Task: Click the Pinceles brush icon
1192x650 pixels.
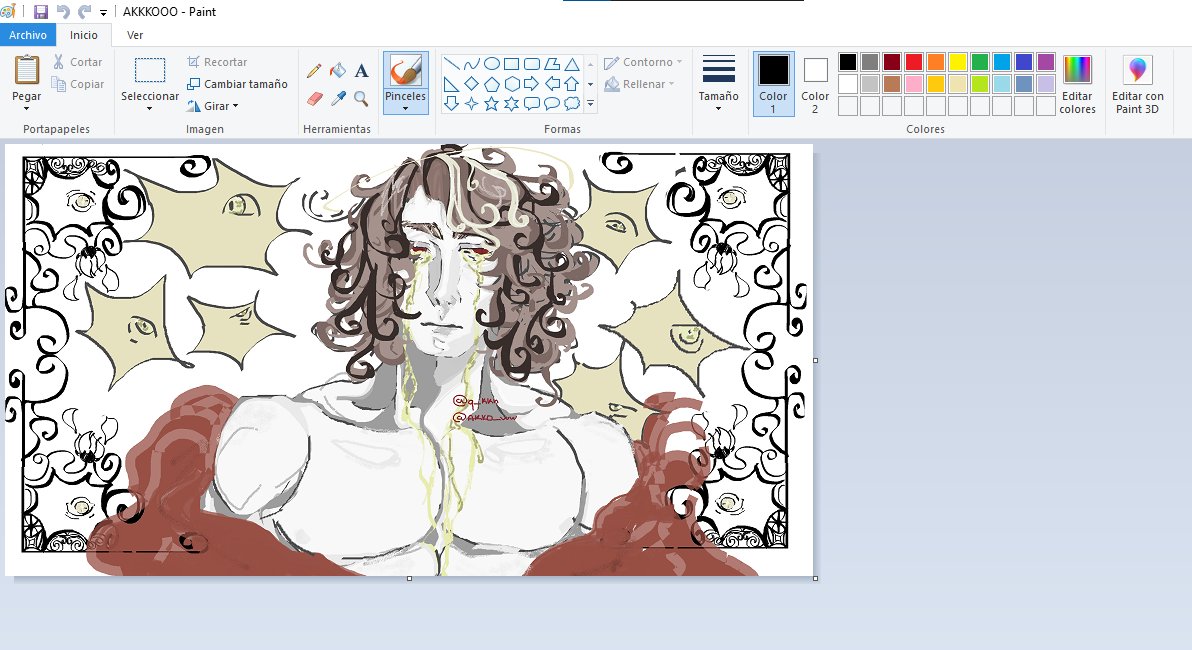Action: 405,71
